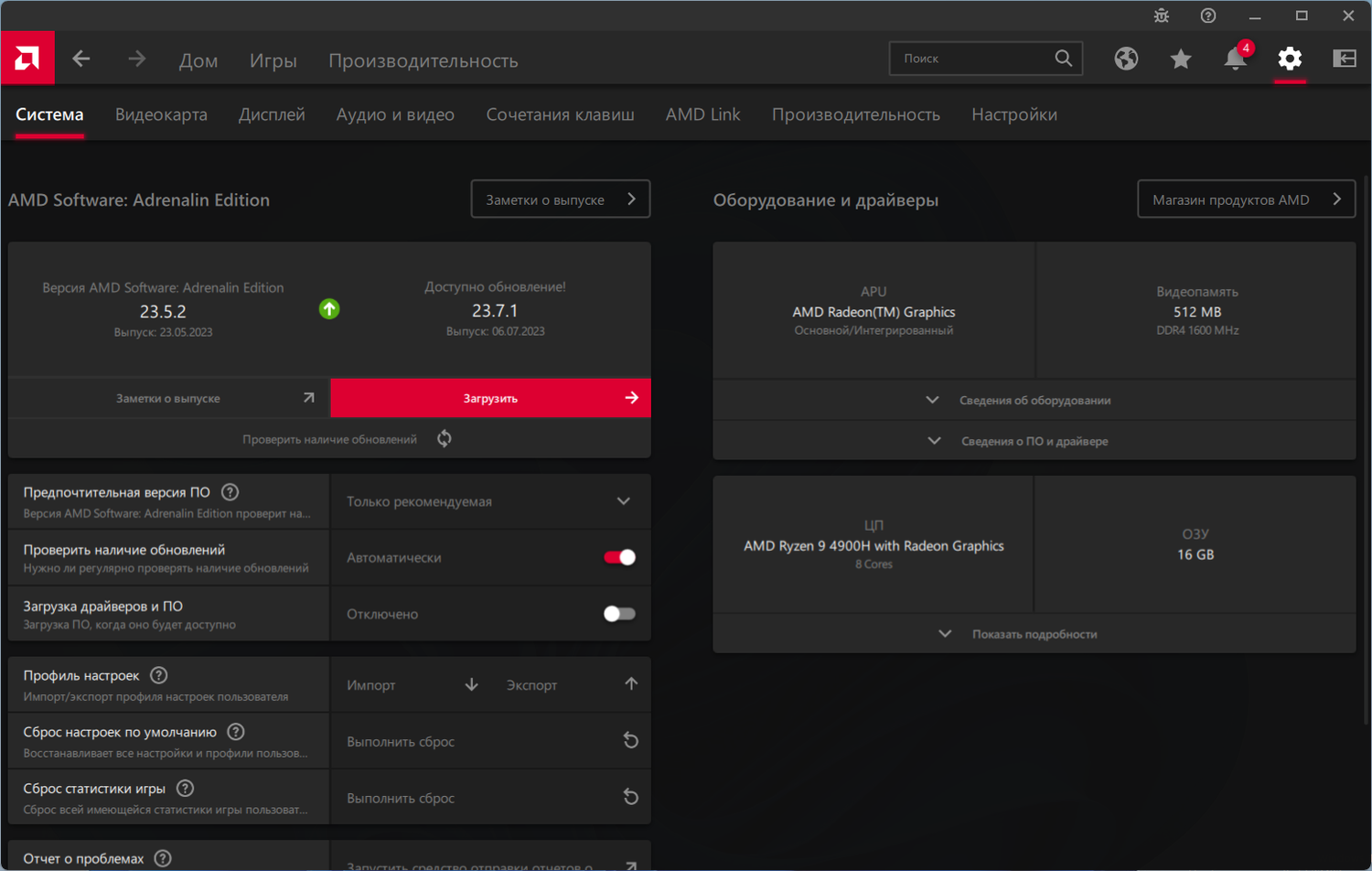This screenshot has height=871, width=1372.
Task: Open settings gear icon
Action: coord(1290,59)
